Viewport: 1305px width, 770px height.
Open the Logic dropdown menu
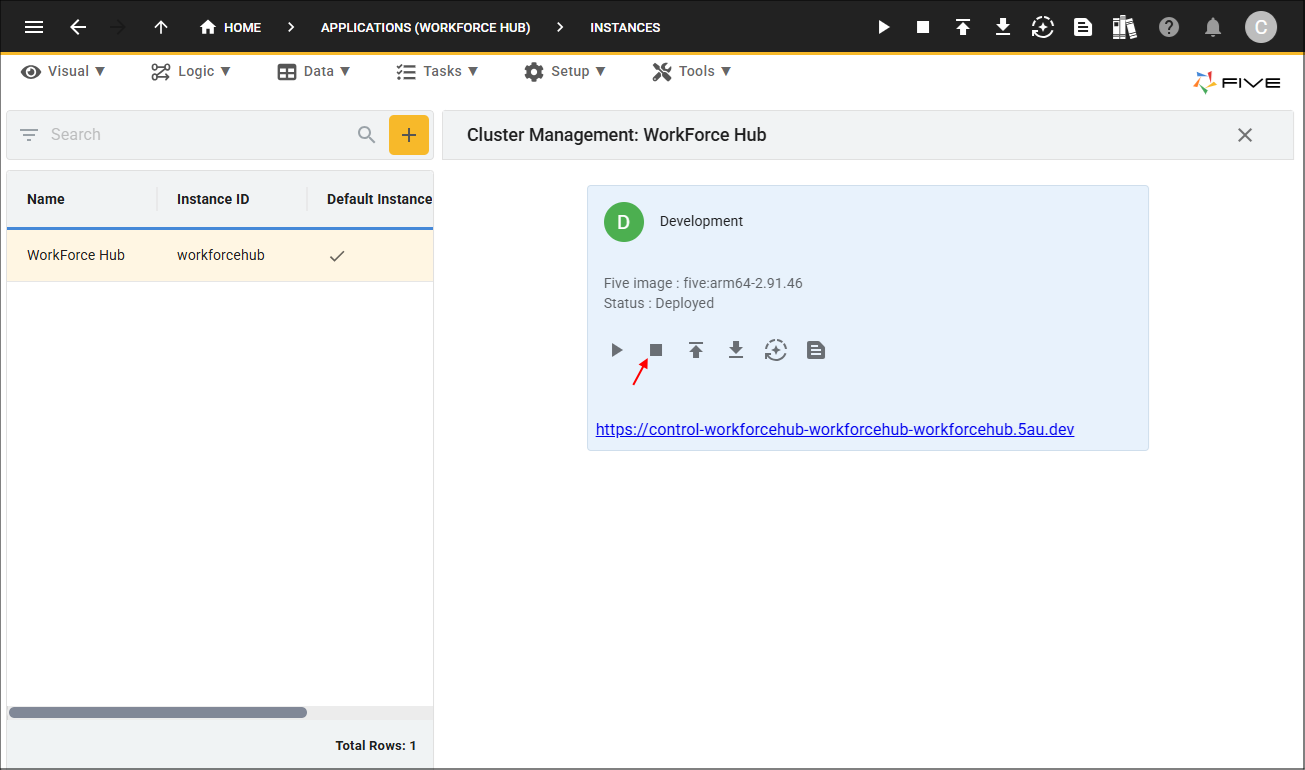pos(191,71)
